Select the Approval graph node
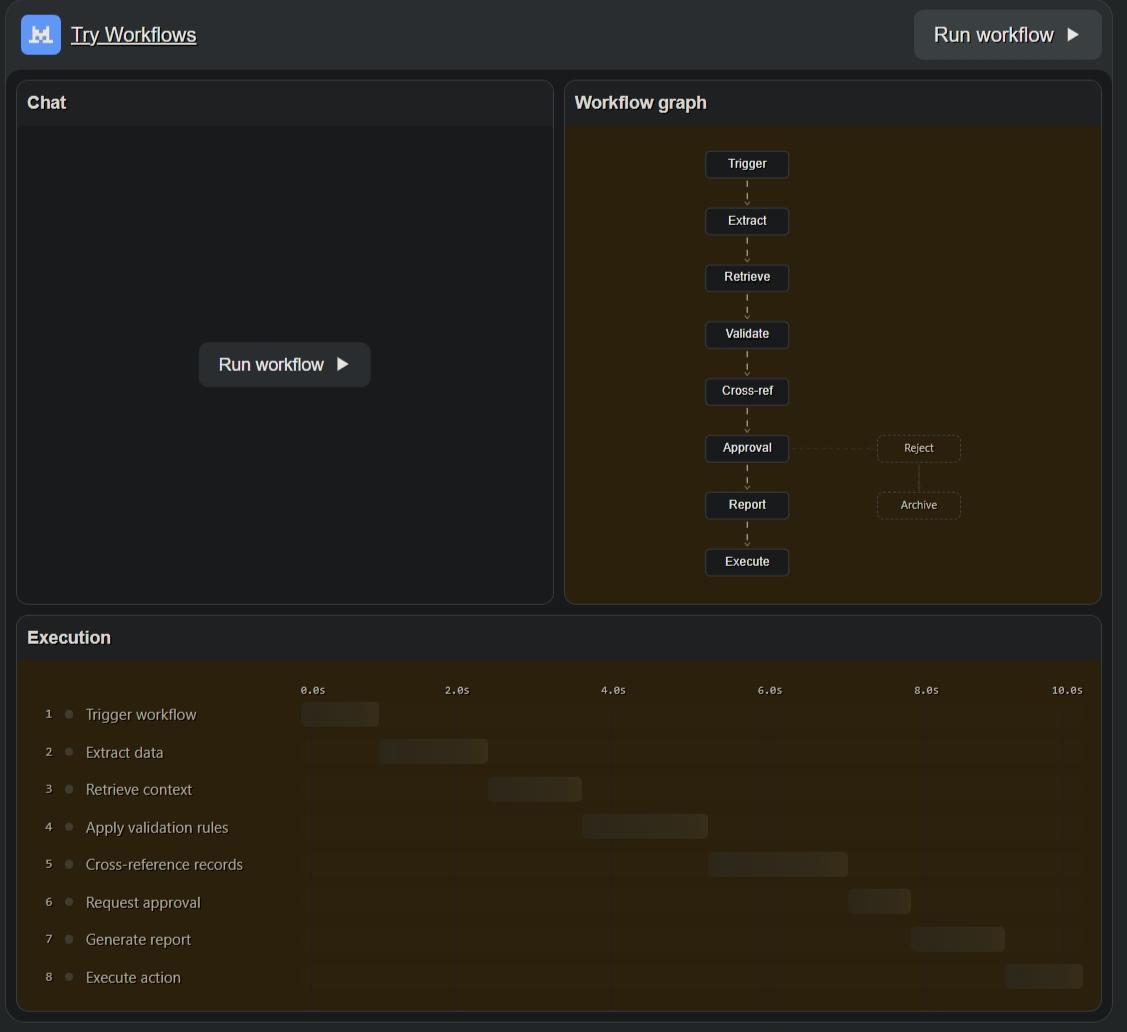The image size is (1127, 1032). 747,448
